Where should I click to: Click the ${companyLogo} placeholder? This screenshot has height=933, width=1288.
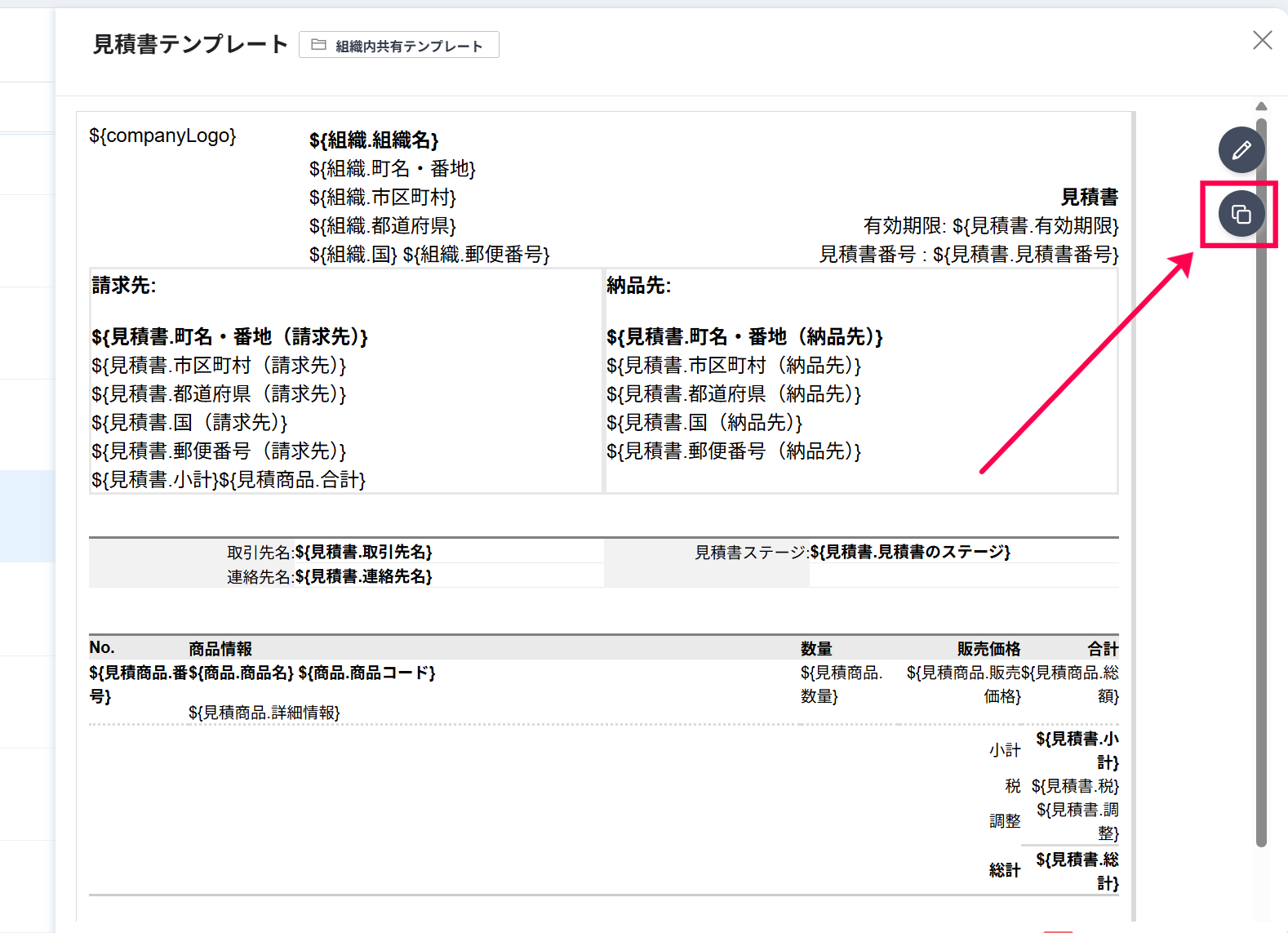coord(162,136)
